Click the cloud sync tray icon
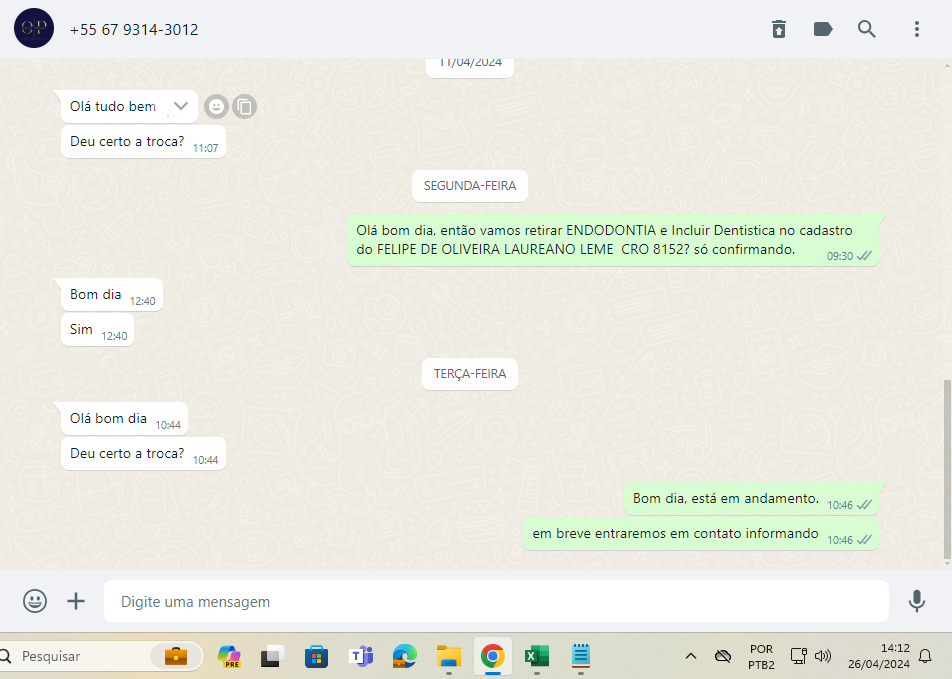 [x=722, y=657]
